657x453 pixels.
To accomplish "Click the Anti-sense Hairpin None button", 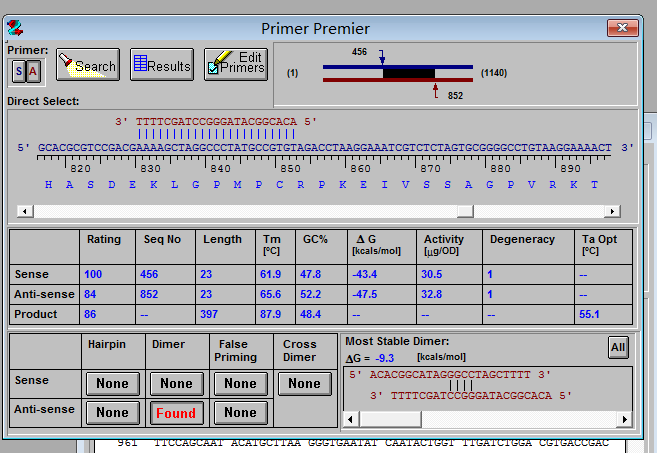I will [113, 412].
